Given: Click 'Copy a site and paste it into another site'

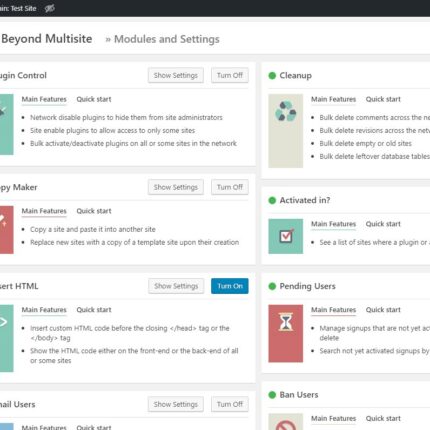Looking at the screenshot, I should pos(93,229).
